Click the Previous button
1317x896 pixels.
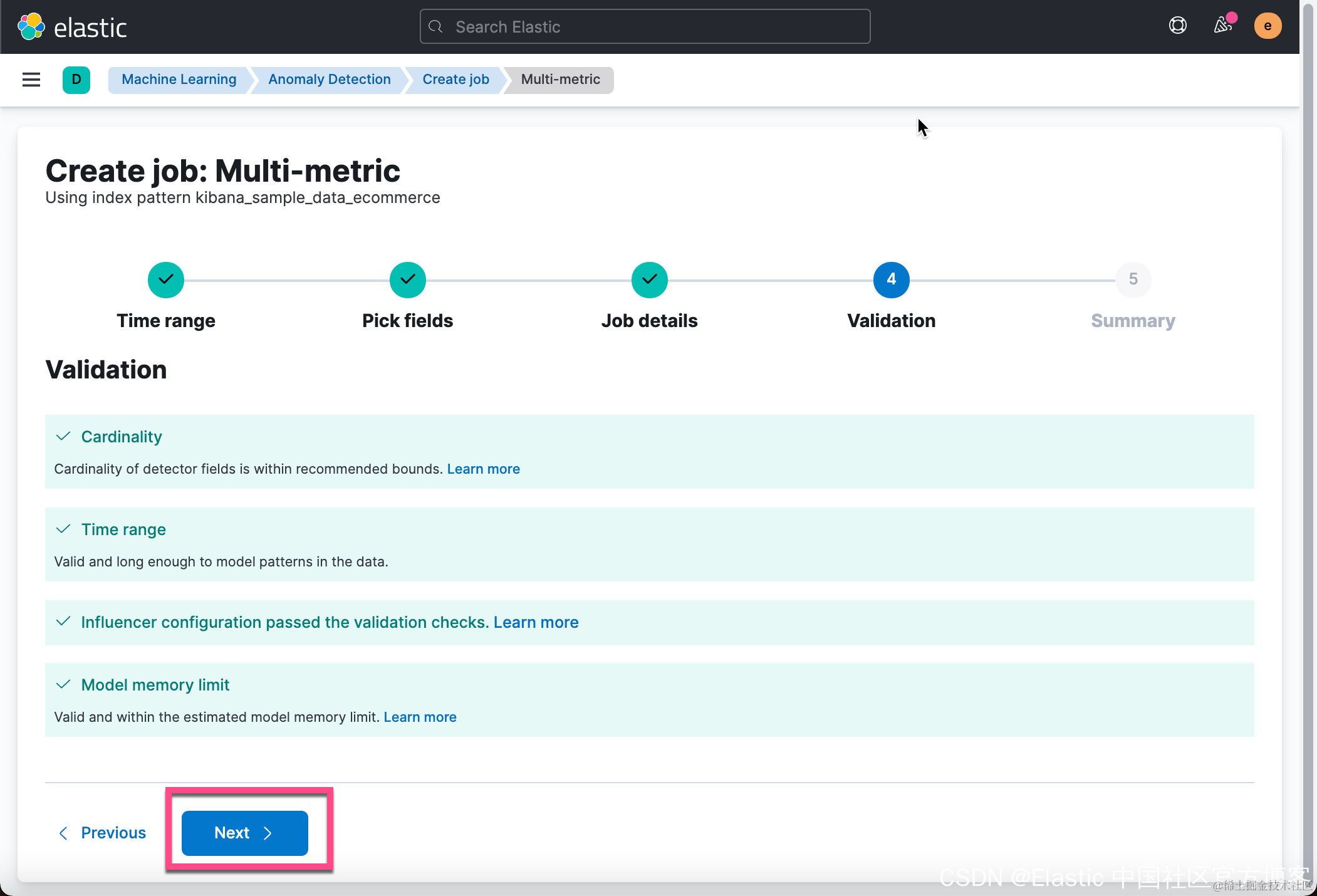pos(103,833)
